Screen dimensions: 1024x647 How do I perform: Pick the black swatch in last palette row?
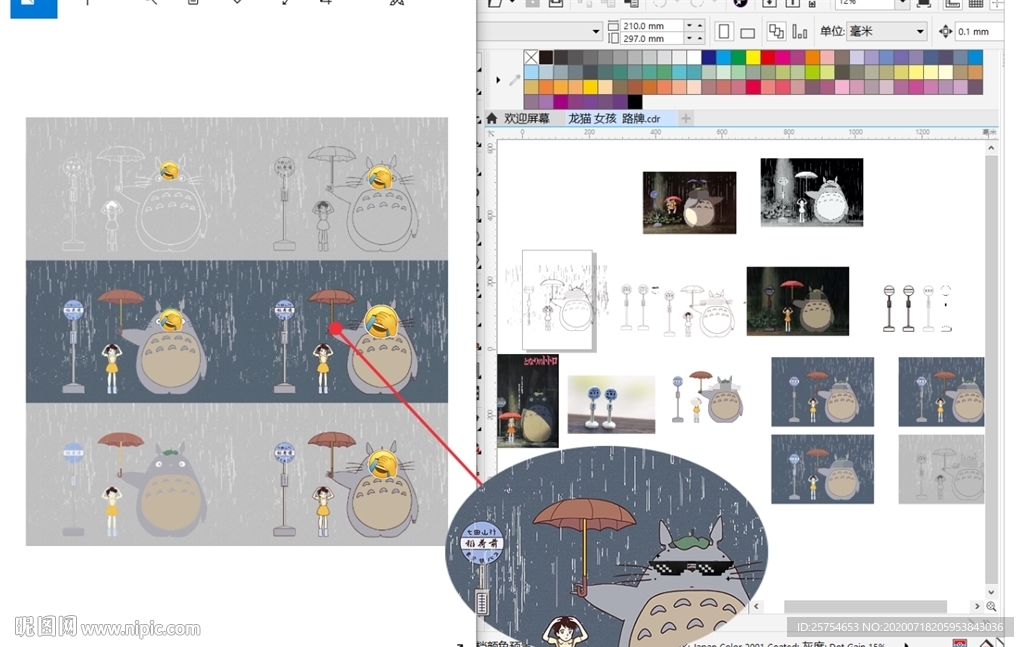pyautogui.click(x=635, y=102)
